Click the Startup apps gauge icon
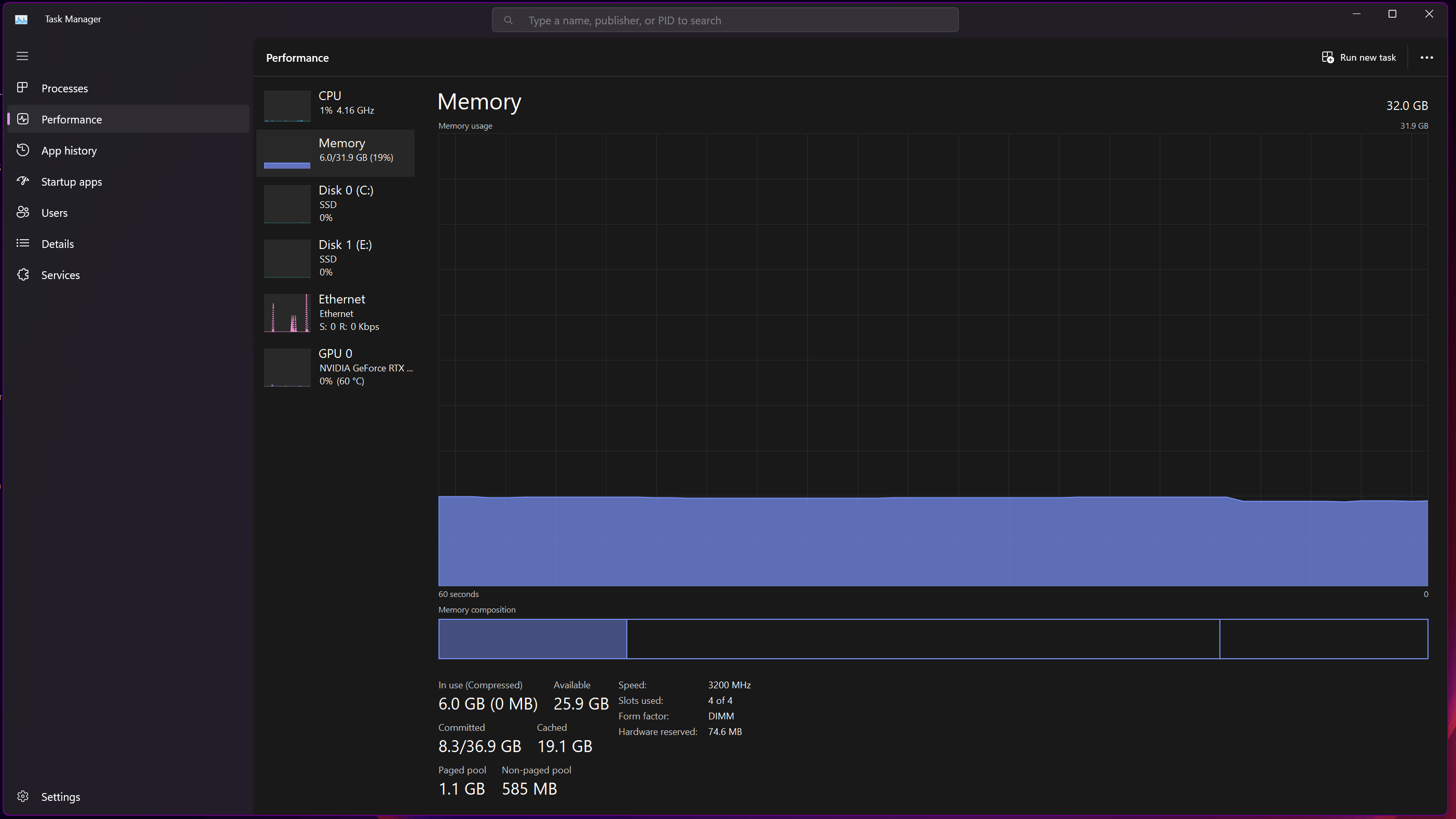This screenshot has height=819, width=1456. (x=23, y=181)
